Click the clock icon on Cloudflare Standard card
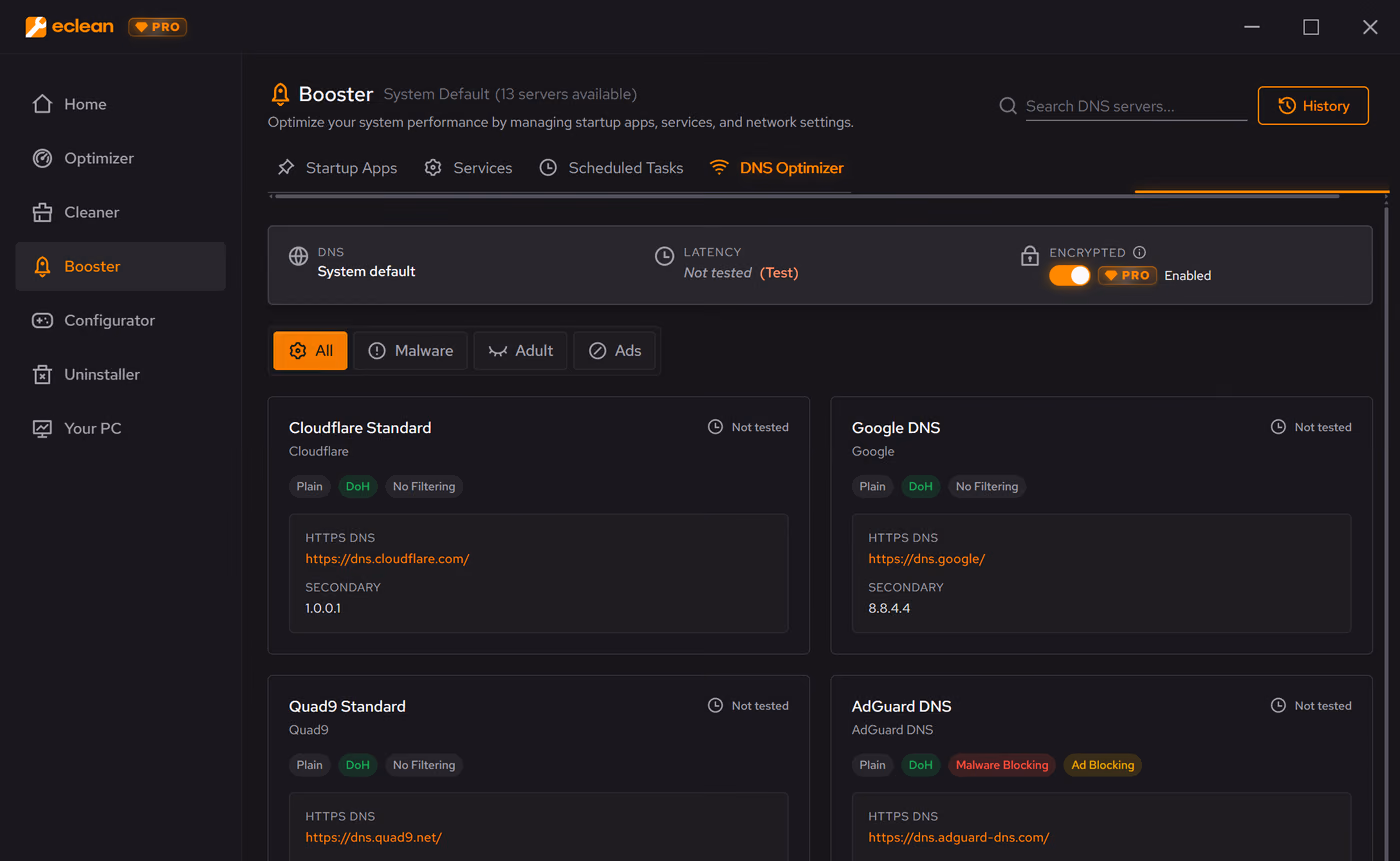The width and height of the screenshot is (1400, 861). (x=715, y=427)
